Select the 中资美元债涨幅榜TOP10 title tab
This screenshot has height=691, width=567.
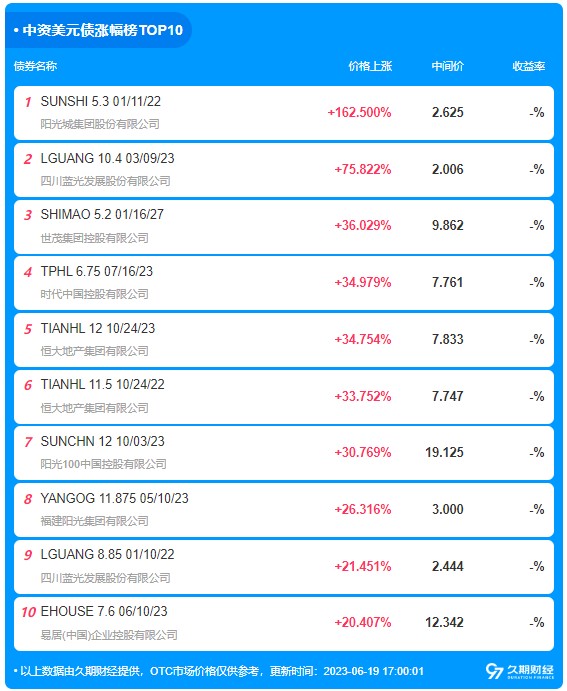(99, 30)
